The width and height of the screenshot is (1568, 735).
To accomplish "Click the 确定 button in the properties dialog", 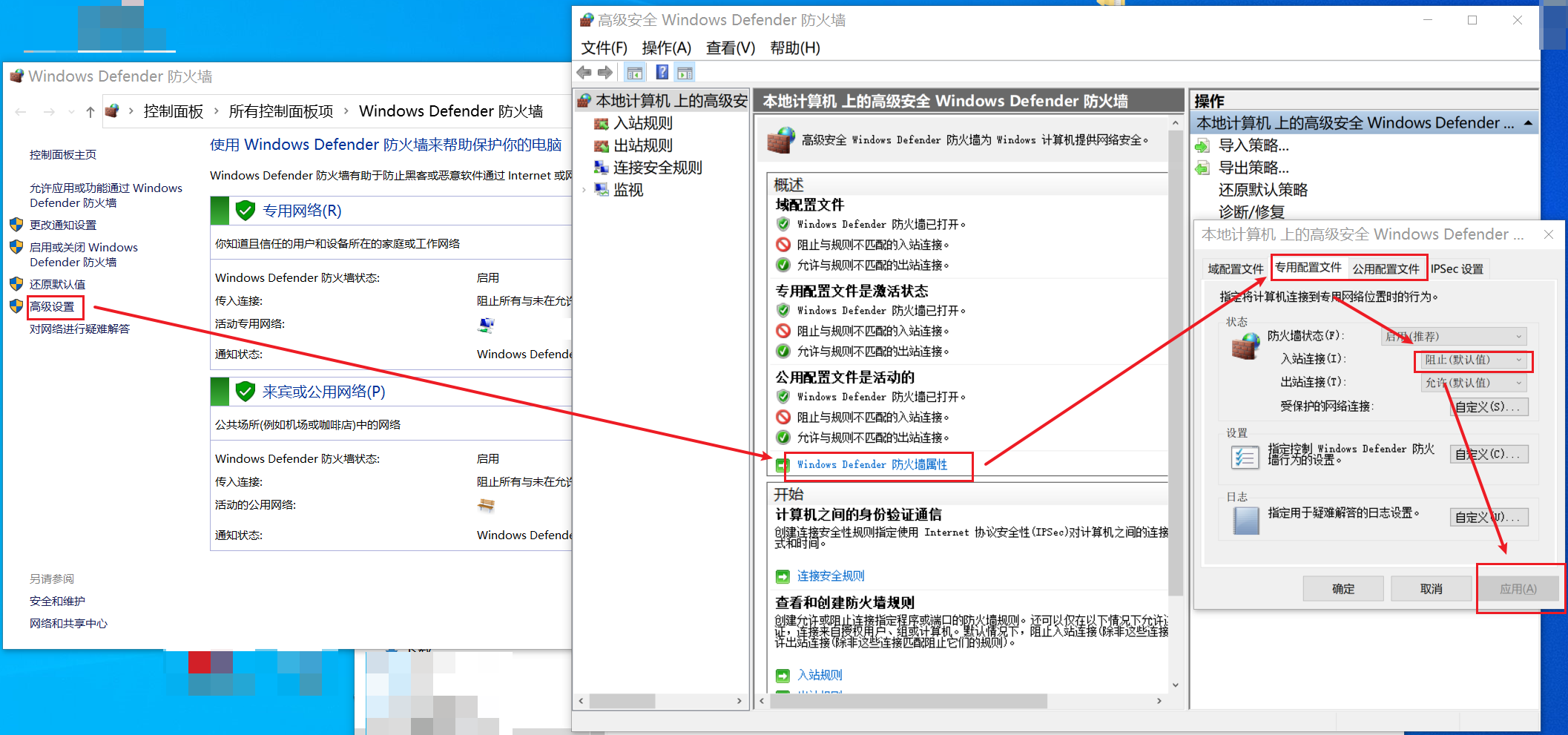I will [1343, 589].
